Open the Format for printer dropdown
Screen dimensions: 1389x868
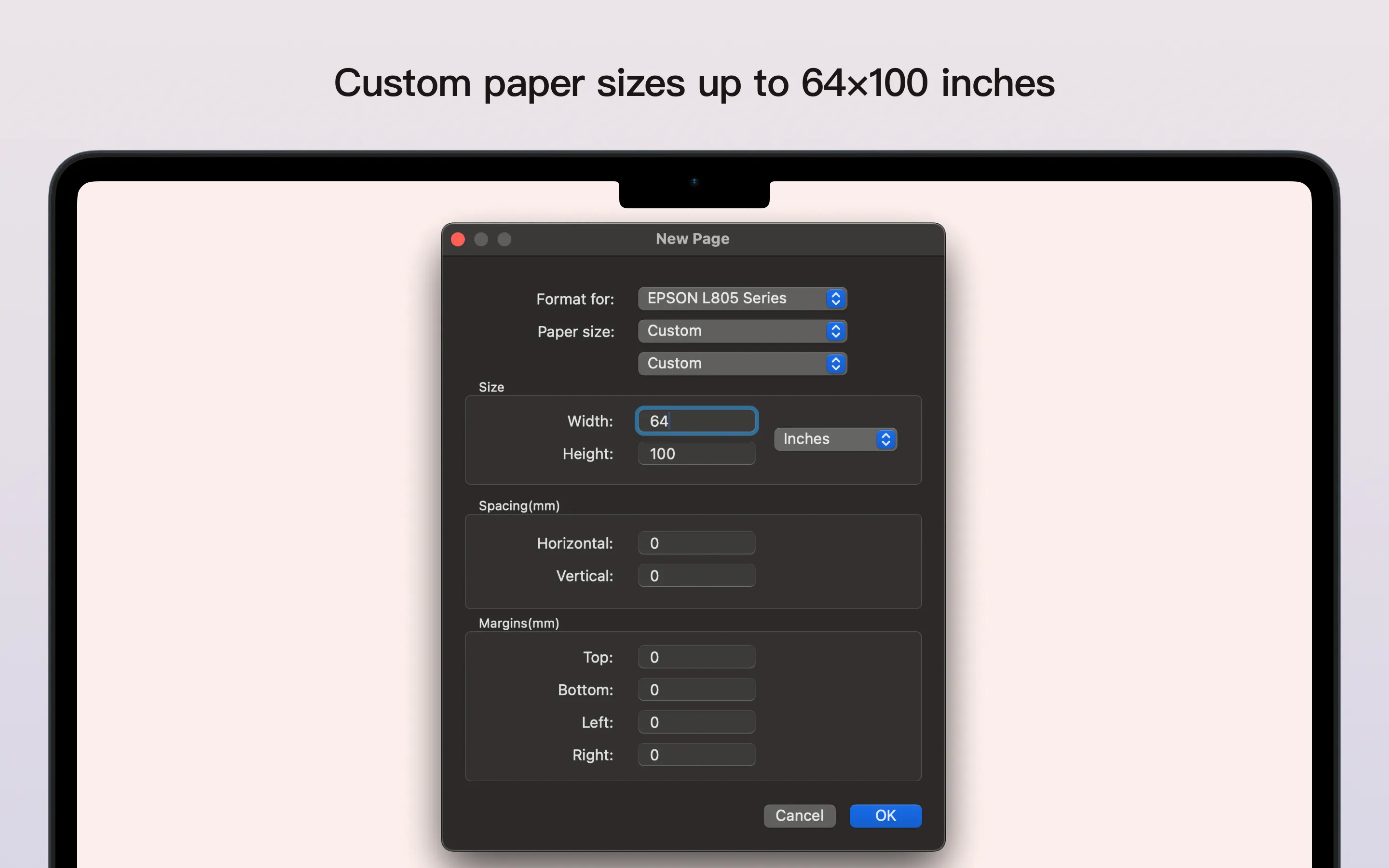(742, 298)
